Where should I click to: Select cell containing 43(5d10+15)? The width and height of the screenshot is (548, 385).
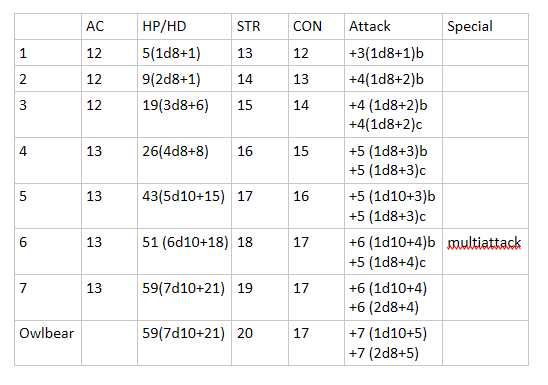[x=185, y=206]
